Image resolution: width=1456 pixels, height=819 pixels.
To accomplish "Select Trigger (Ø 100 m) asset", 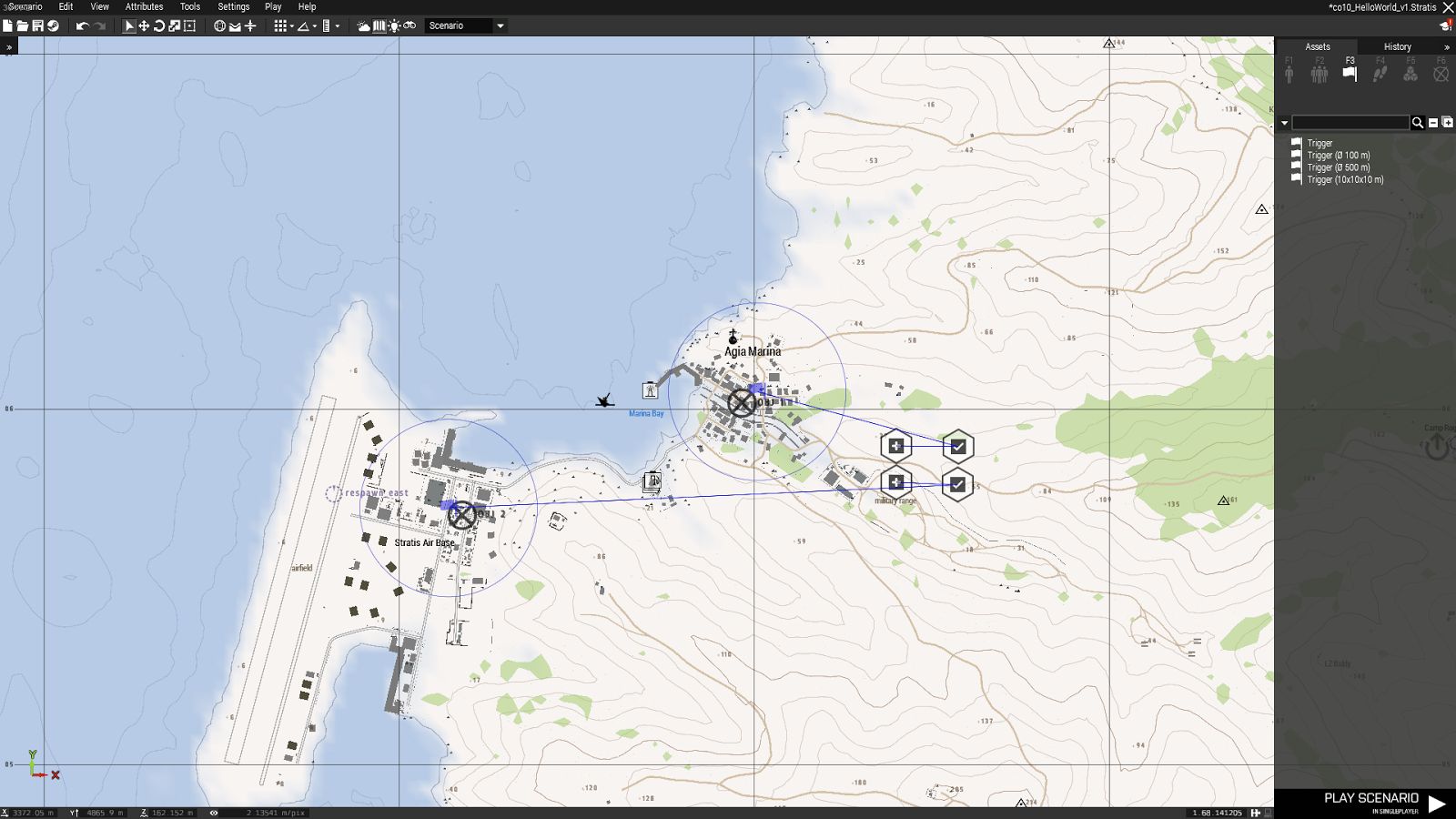I will pos(1338,156).
